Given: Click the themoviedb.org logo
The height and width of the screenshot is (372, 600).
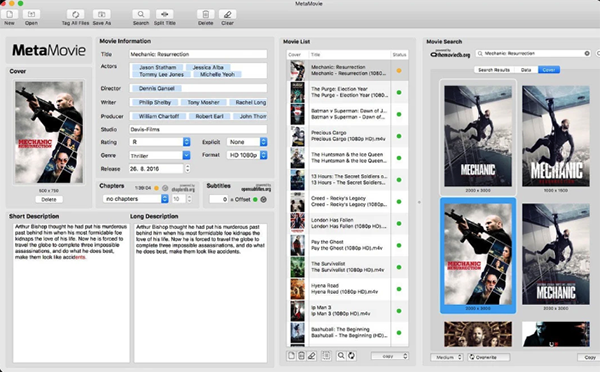Looking at the screenshot, I should pos(450,54).
